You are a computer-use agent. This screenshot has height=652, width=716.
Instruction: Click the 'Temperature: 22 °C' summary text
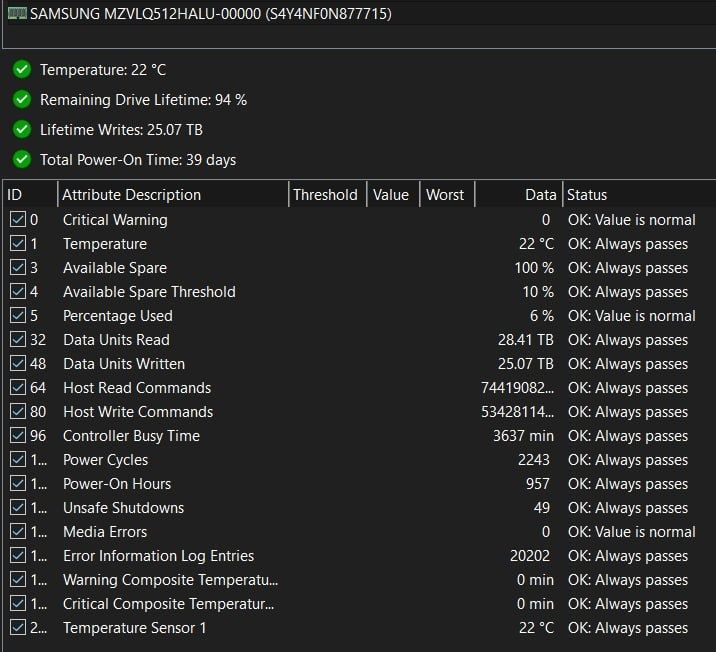(x=103, y=70)
